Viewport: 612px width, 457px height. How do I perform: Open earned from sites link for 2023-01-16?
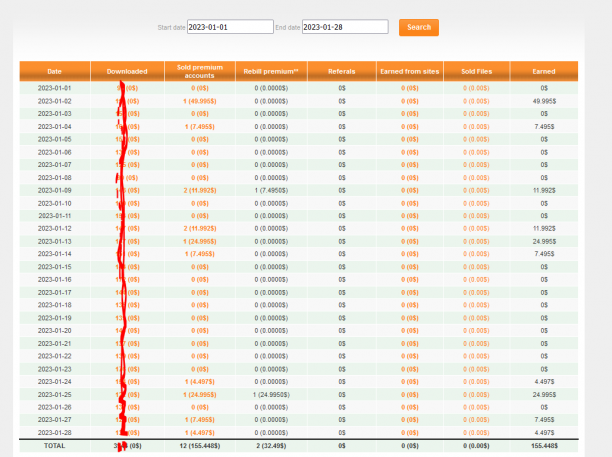tap(410, 280)
